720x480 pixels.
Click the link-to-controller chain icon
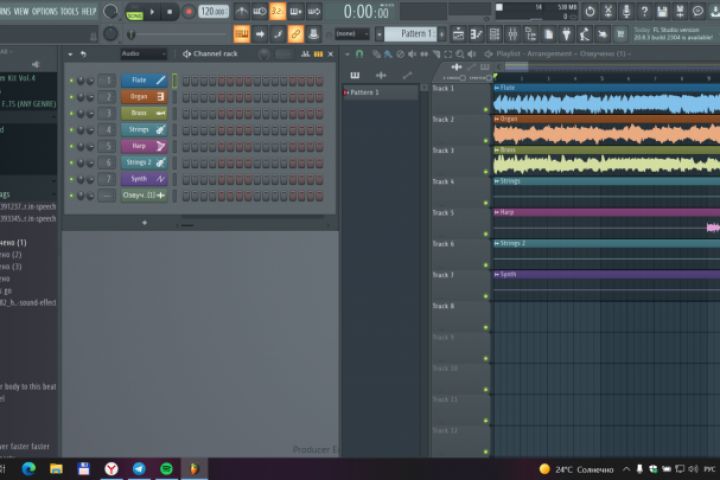click(295, 34)
